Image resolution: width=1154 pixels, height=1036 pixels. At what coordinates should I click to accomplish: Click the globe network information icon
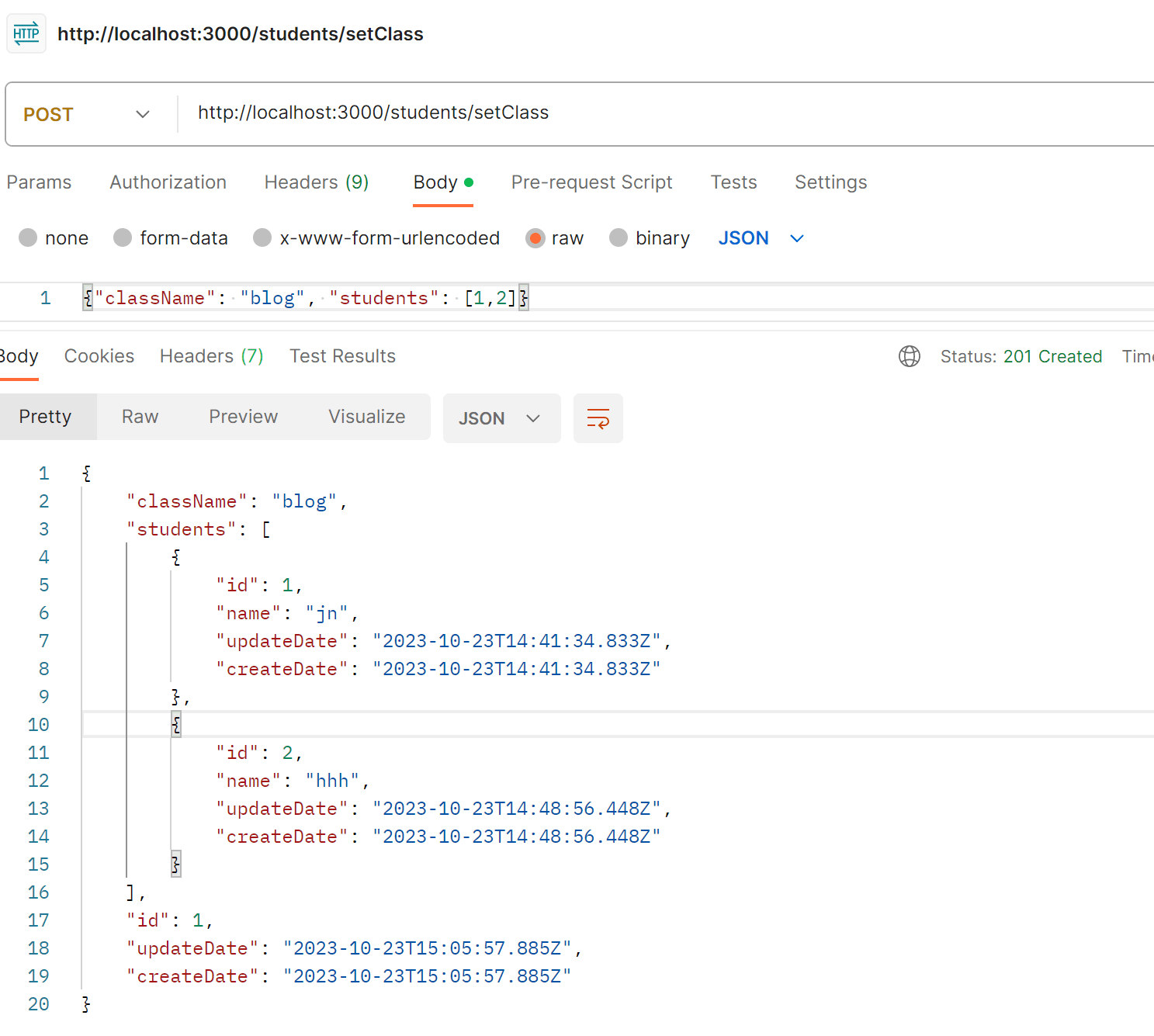pos(909,356)
